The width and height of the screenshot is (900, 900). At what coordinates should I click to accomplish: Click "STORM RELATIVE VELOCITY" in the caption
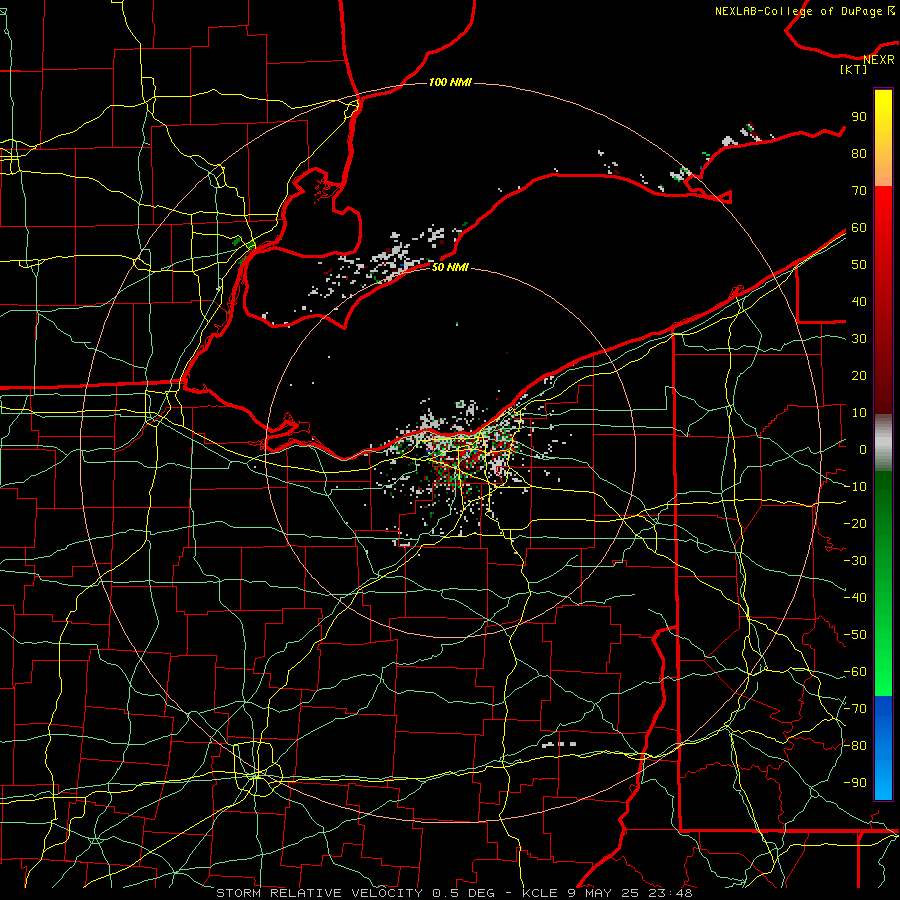click(319, 893)
